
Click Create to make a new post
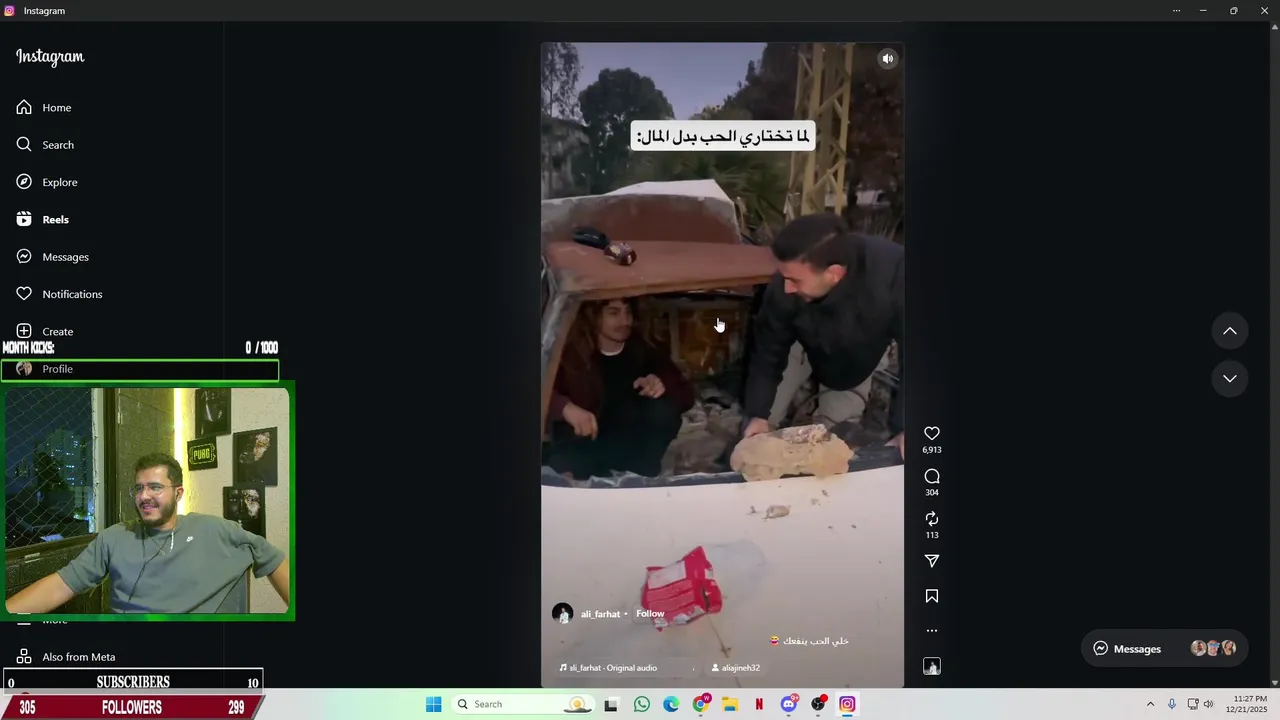click(46, 331)
